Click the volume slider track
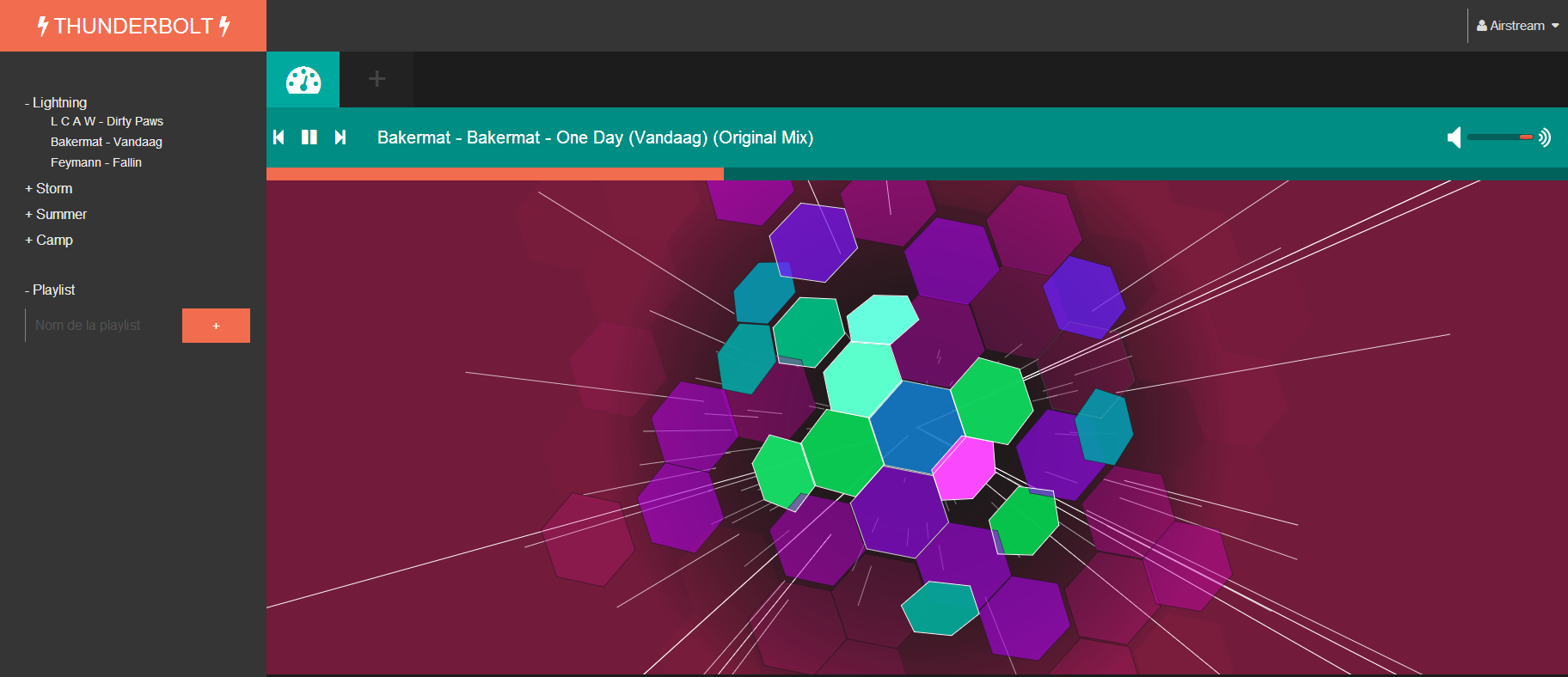Viewport: 1568px width, 677px height. 1500,137
